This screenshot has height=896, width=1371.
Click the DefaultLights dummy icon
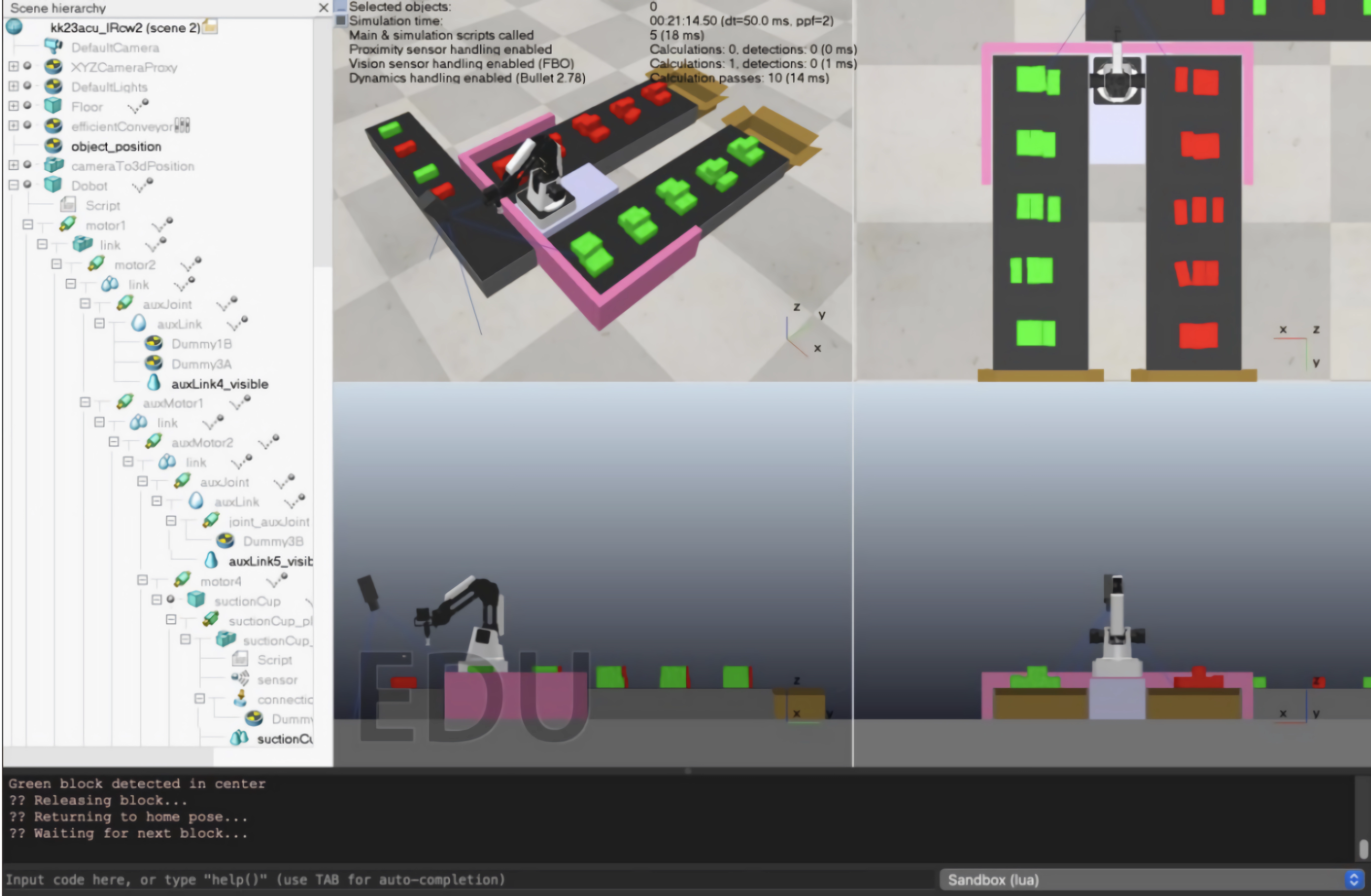[54, 86]
